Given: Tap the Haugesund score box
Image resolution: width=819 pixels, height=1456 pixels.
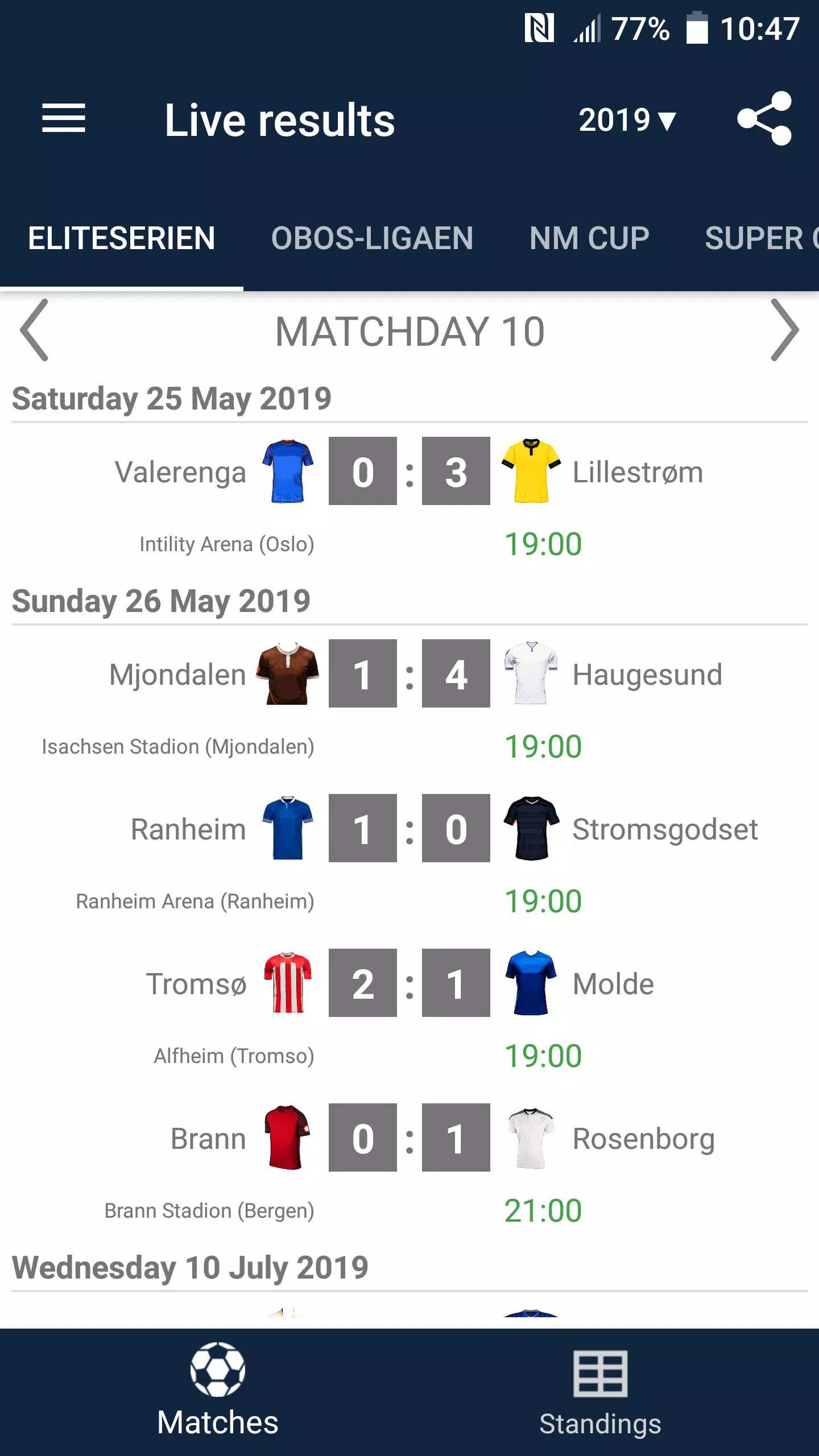Looking at the screenshot, I should tap(456, 673).
